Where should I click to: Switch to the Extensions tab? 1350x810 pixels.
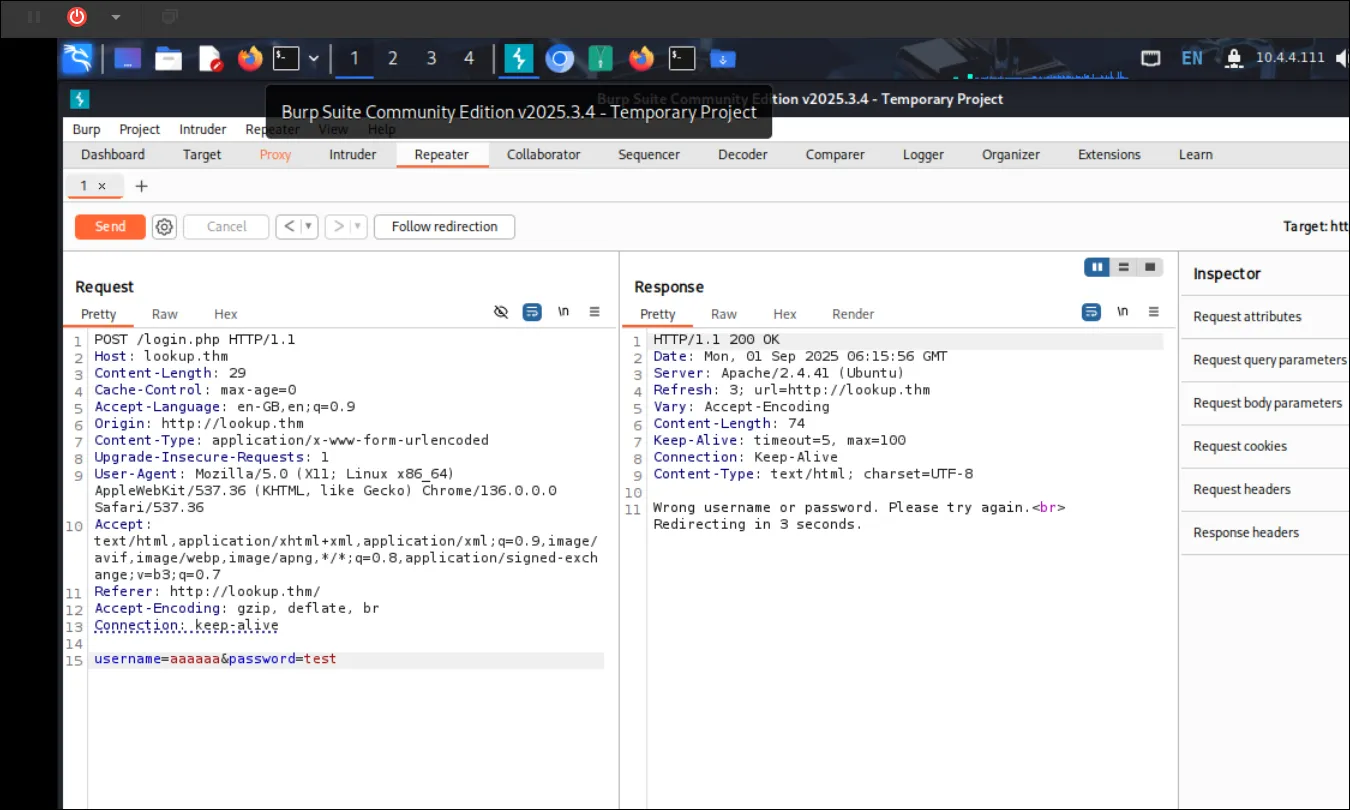(1109, 155)
